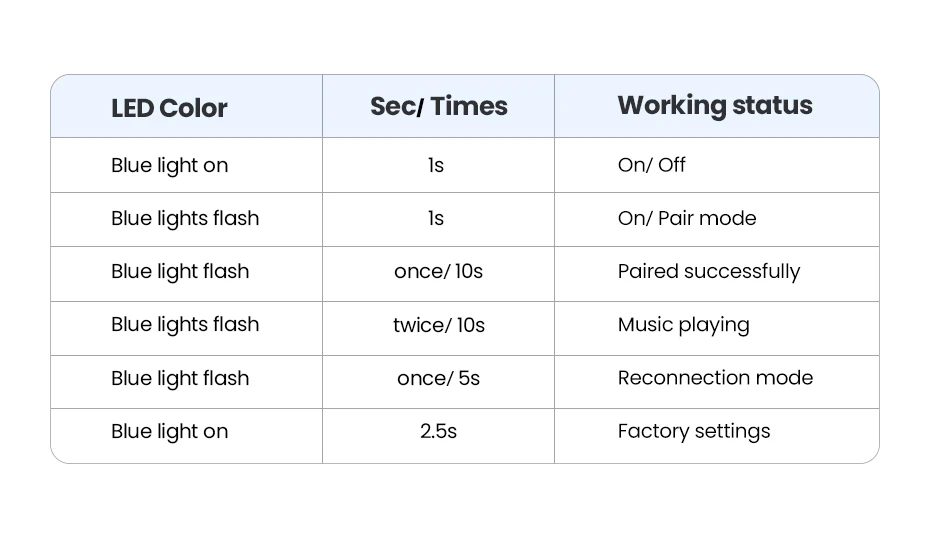Click the once/ 10s cell
This screenshot has width=930, height=536.
pos(438,271)
